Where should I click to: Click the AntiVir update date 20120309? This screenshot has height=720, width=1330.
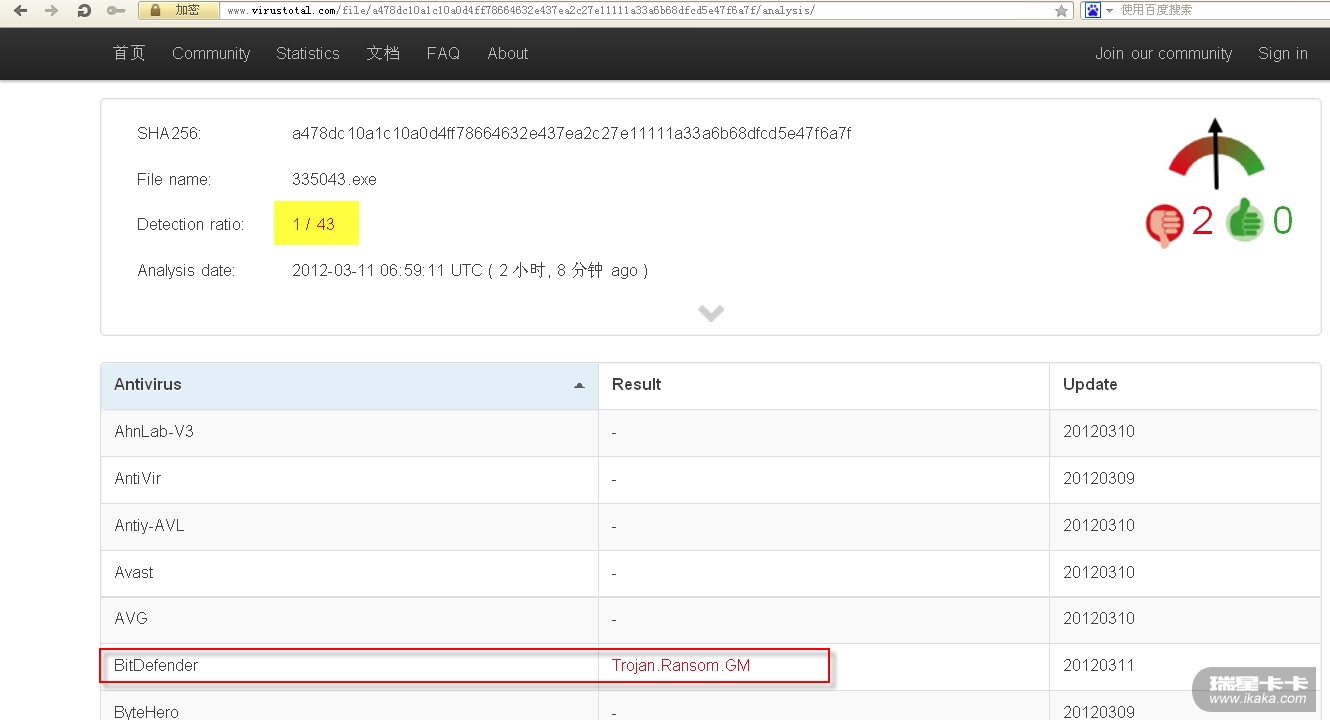point(1099,479)
